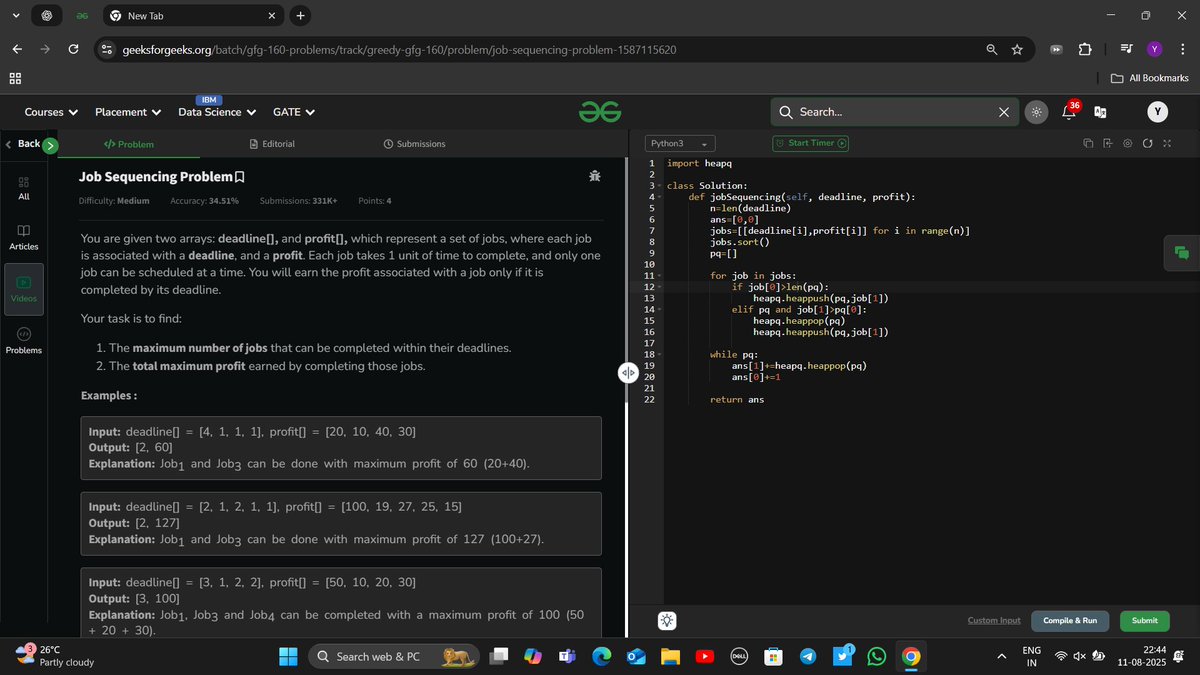
Task: Clear the search box with X
Action: click(1003, 112)
